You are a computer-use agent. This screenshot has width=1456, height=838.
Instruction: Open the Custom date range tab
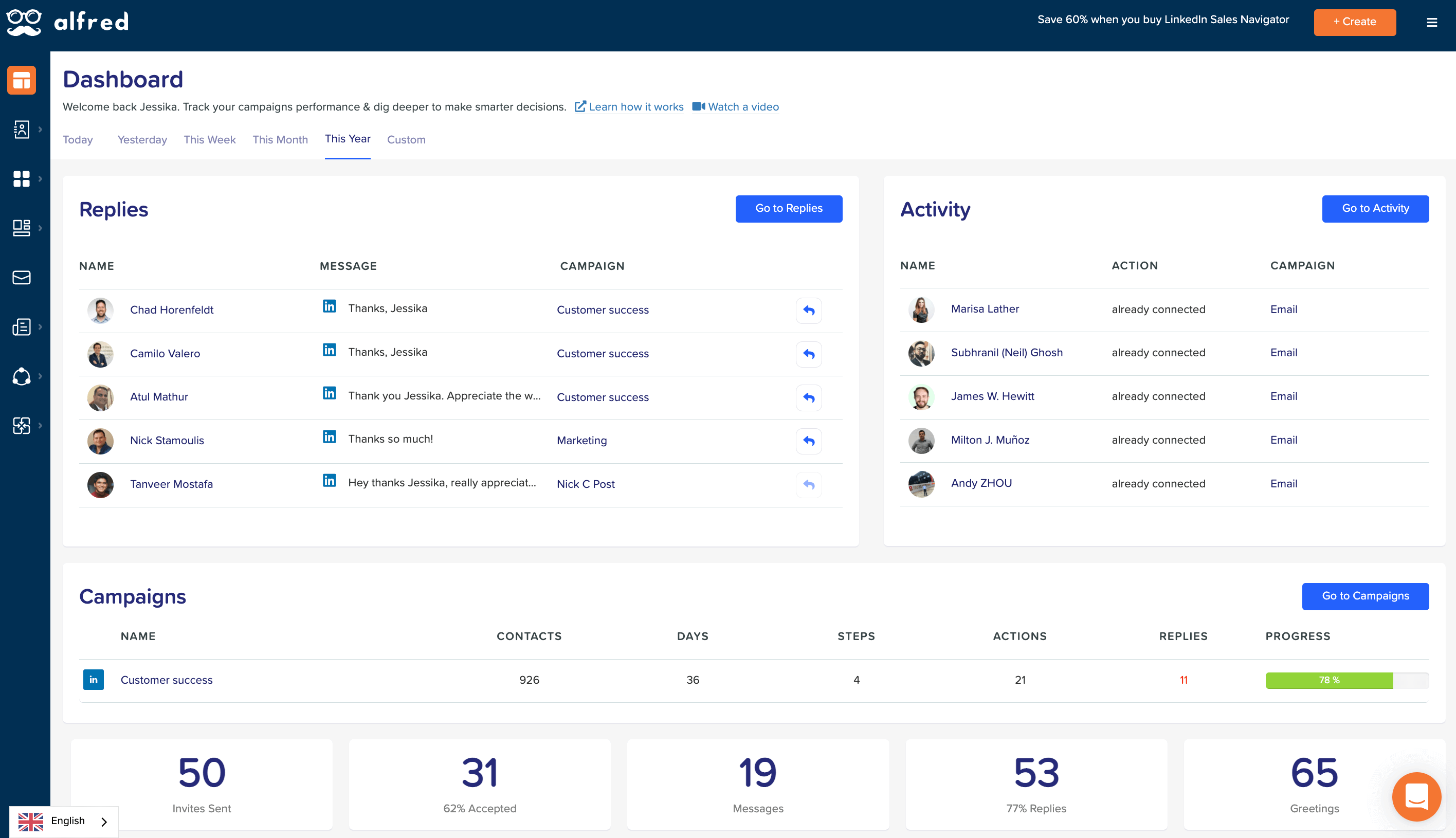pos(406,139)
